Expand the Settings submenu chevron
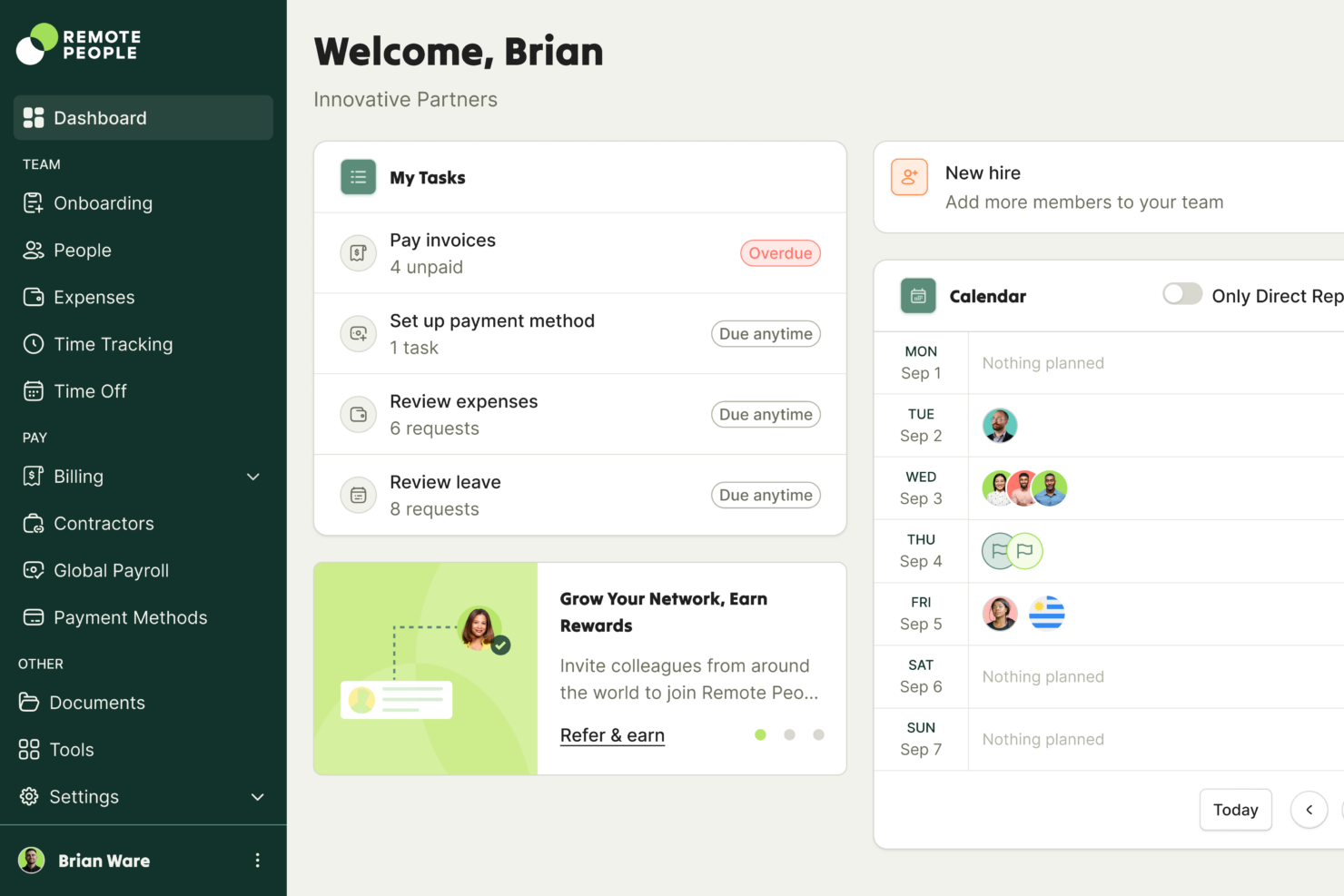1344x896 pixels. 257,797
